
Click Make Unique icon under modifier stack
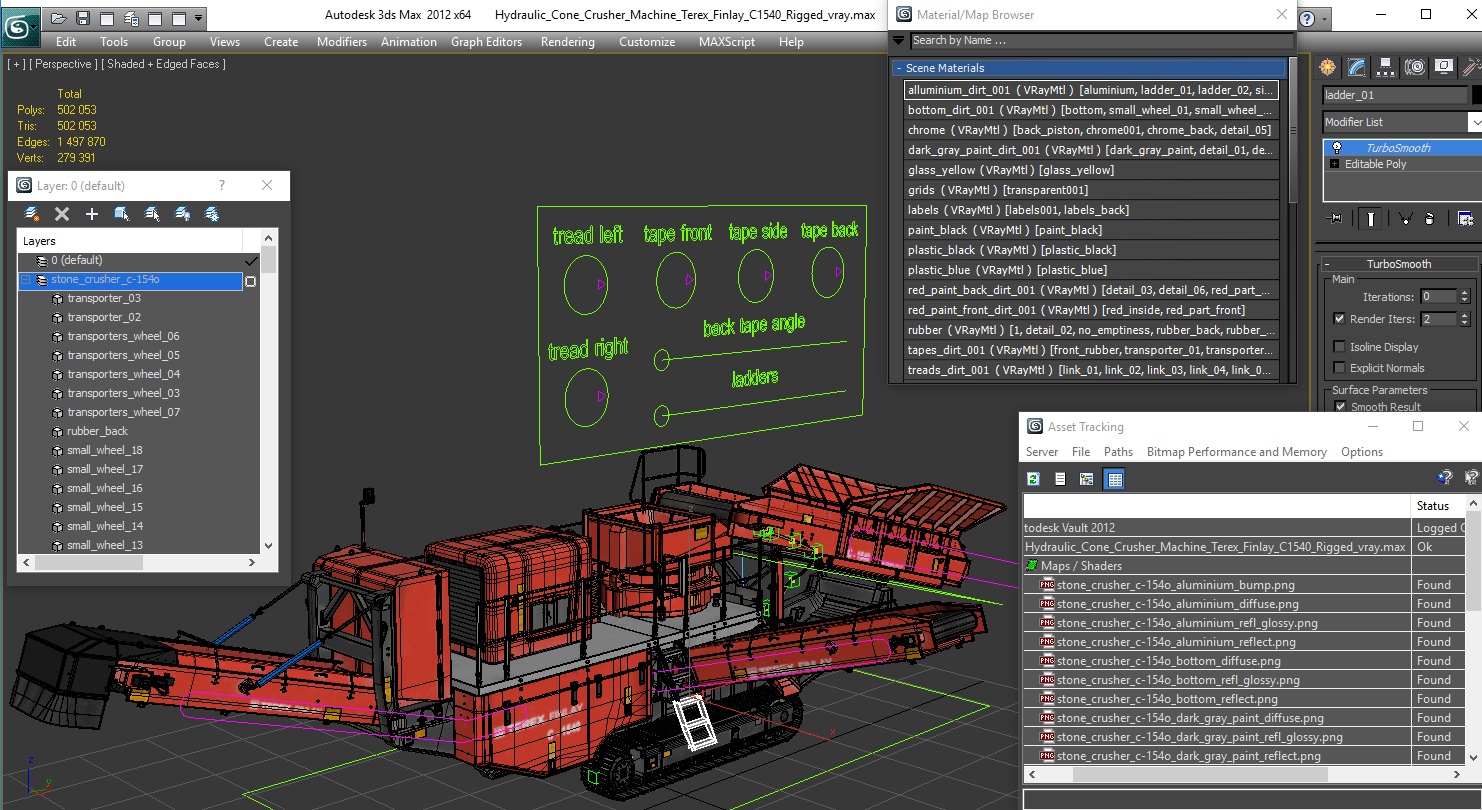coord(1405,218)
